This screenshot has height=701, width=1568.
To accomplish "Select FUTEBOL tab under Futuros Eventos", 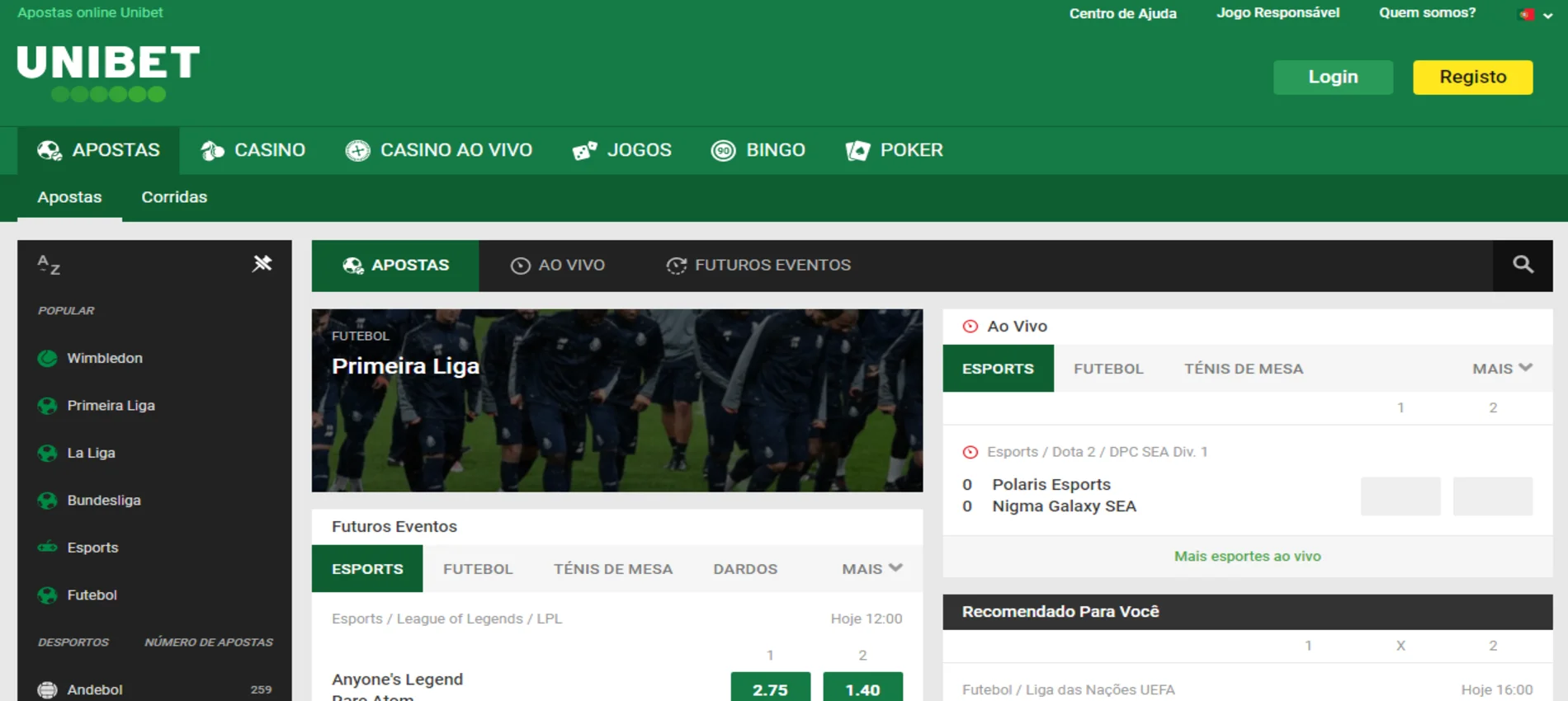I will tap(478, 569).
